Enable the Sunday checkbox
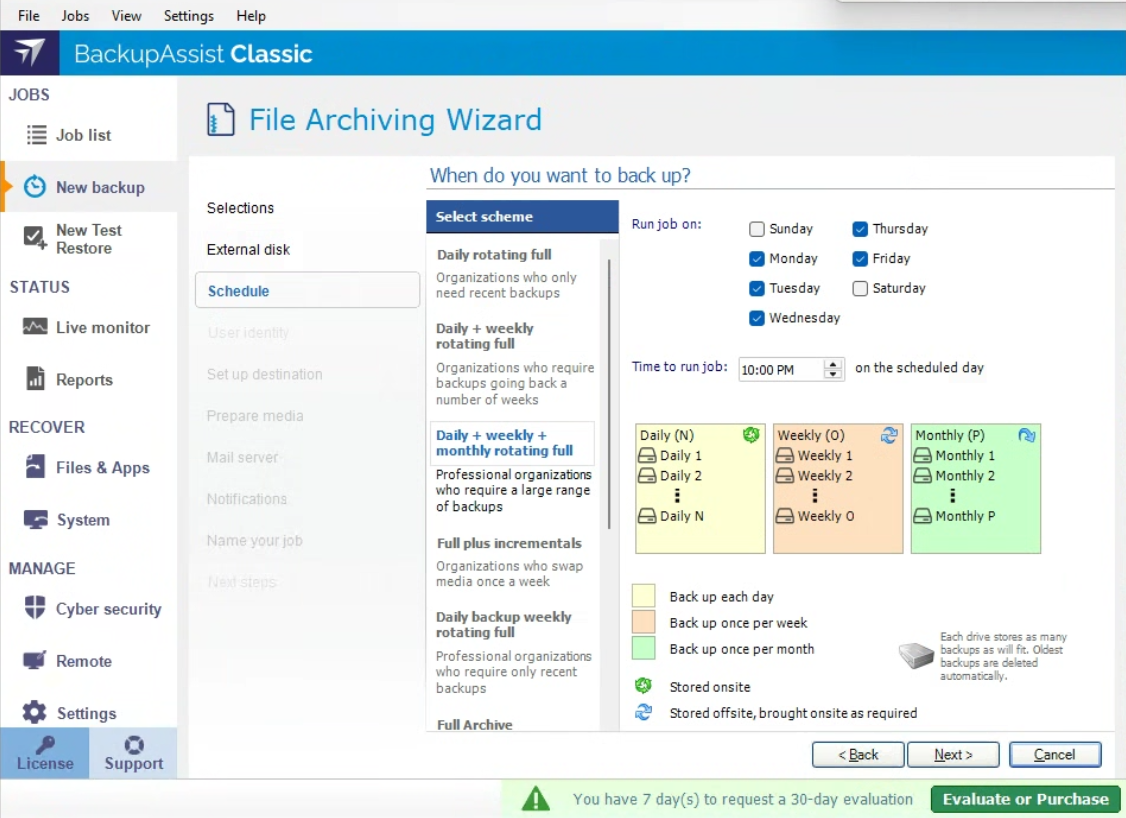 point(757,229)
